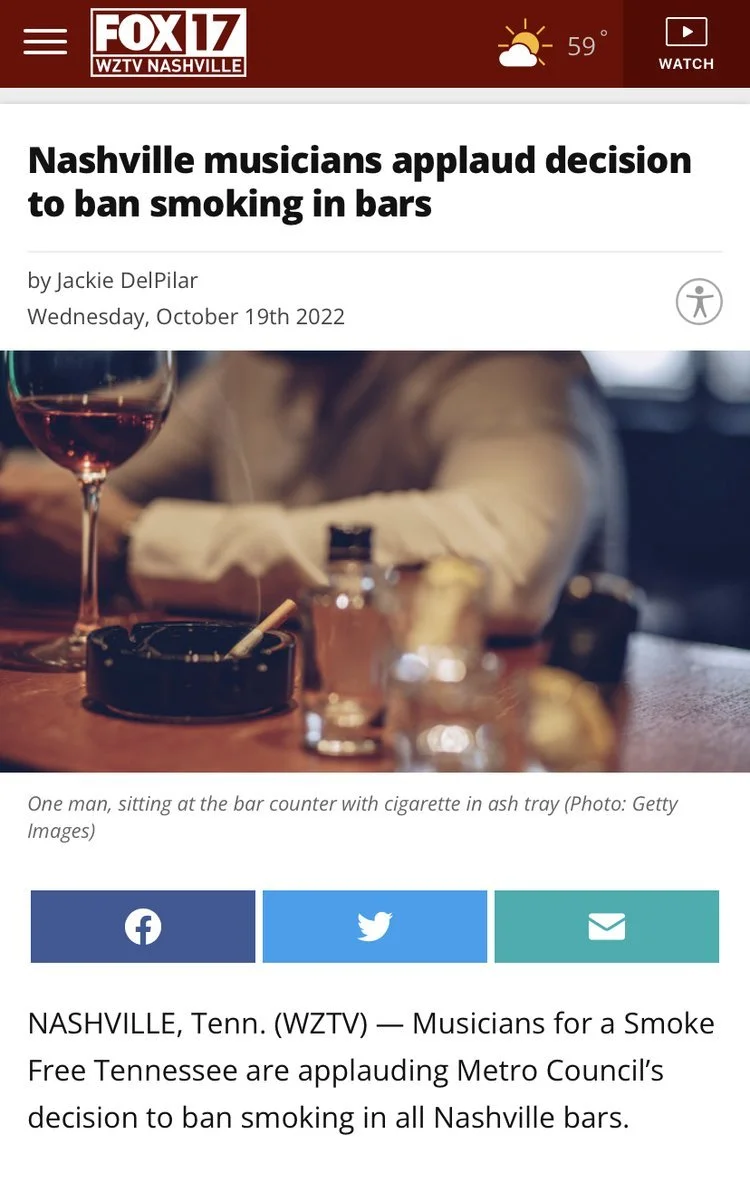The height and width of the screenshot is (1182, 750).
Task: Share the article on Twitter
Action: [x=375, y=926]
